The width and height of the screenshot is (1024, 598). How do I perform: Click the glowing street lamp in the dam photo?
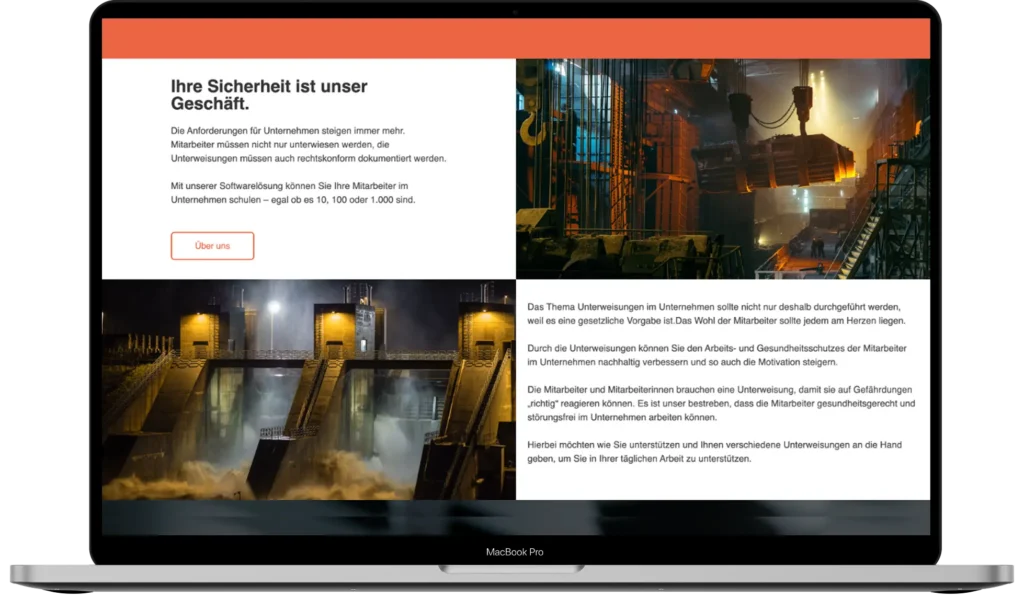click(274, 307)
